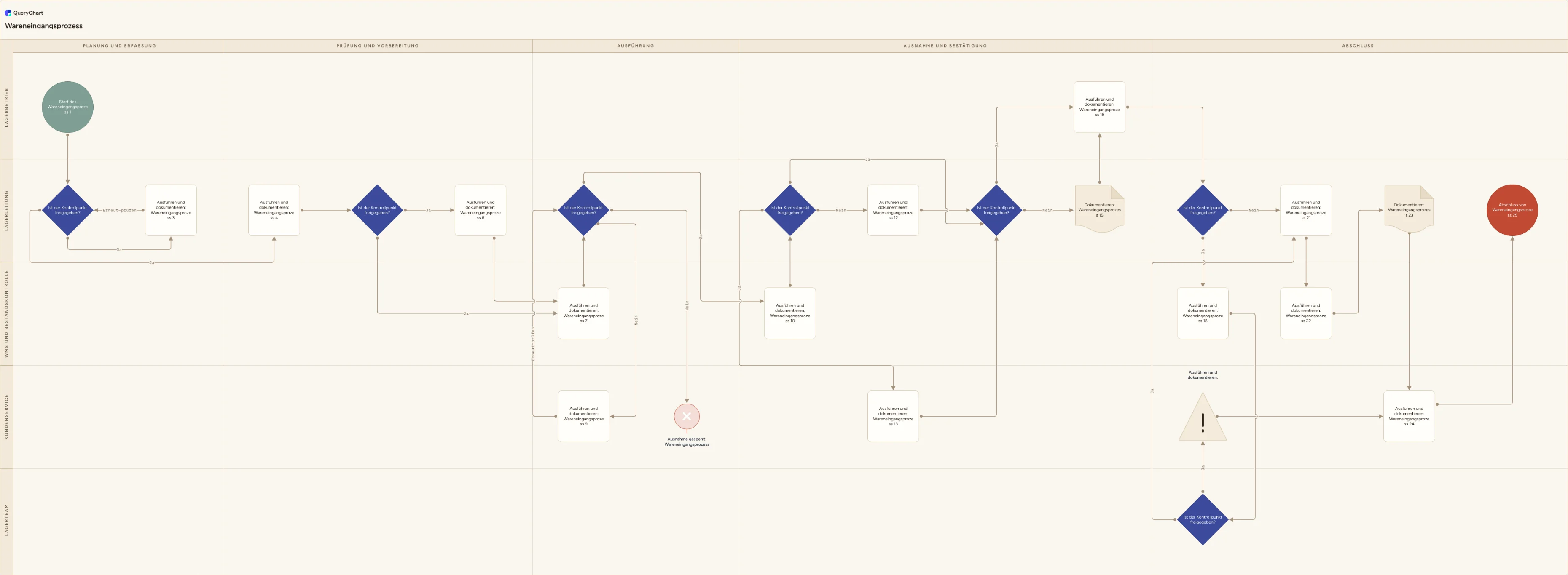Select process box Wareneingangsprozess 3
This screenshot has height=575, width=1568.
coord(171,210)
